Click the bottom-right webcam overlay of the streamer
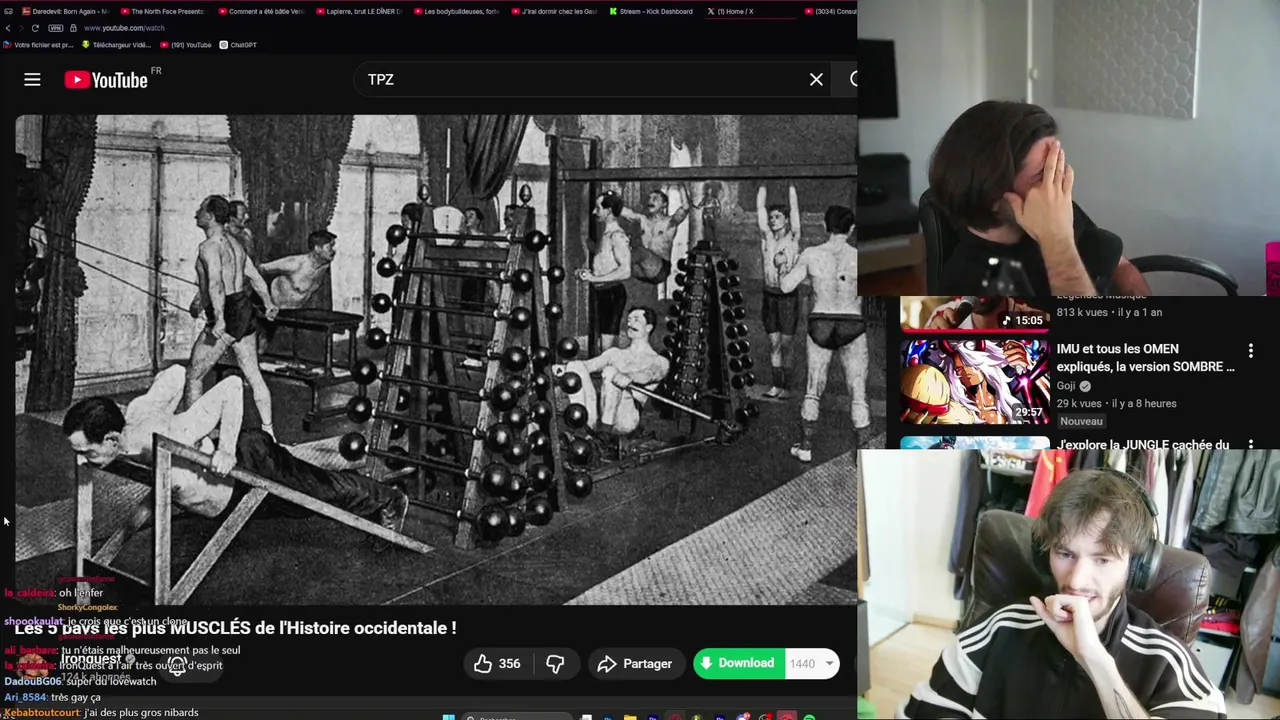Screen dimensions: 1280x720 pyautogui.click(x=1068, y=585)
